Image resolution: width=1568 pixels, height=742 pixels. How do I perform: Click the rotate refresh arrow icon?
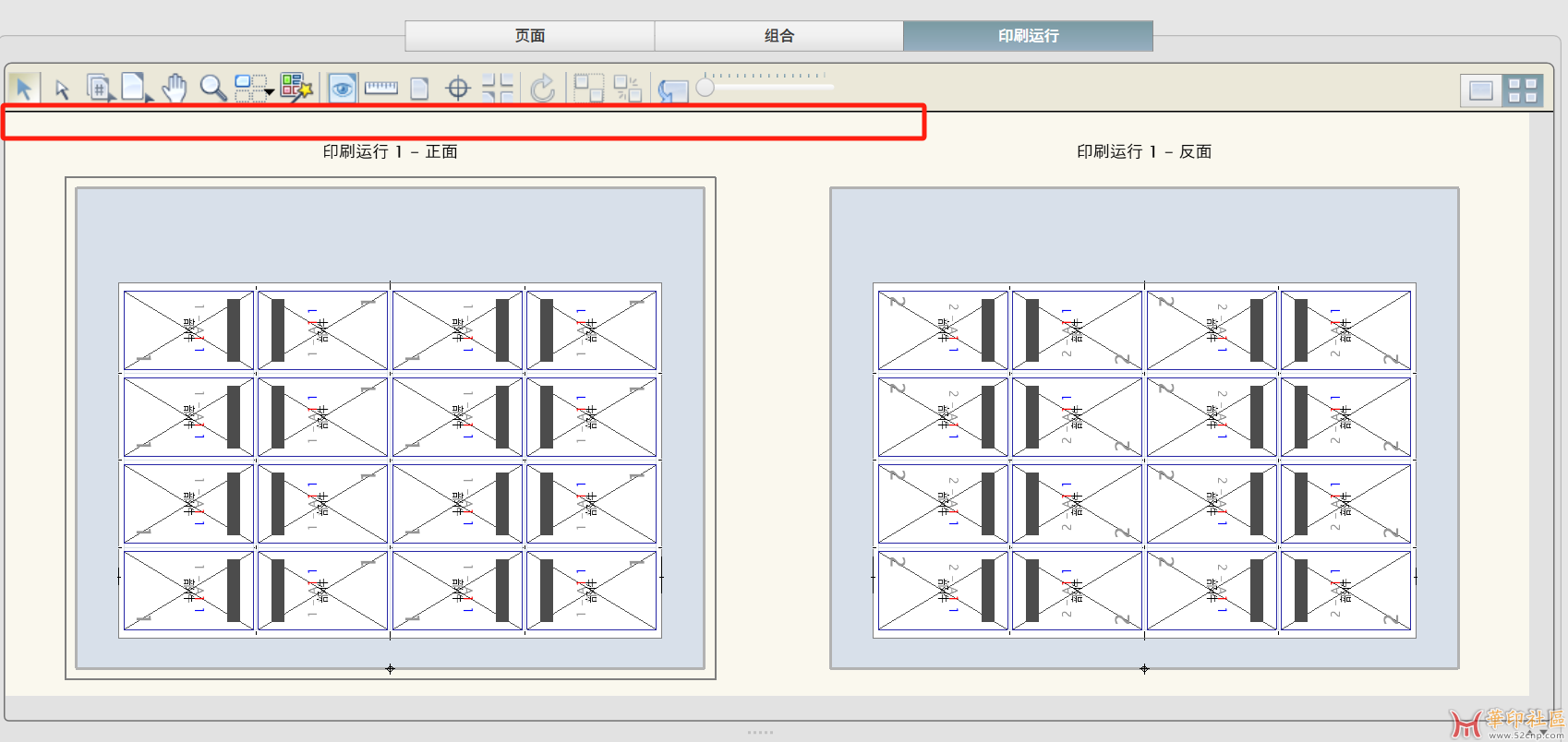coord(543,89)
